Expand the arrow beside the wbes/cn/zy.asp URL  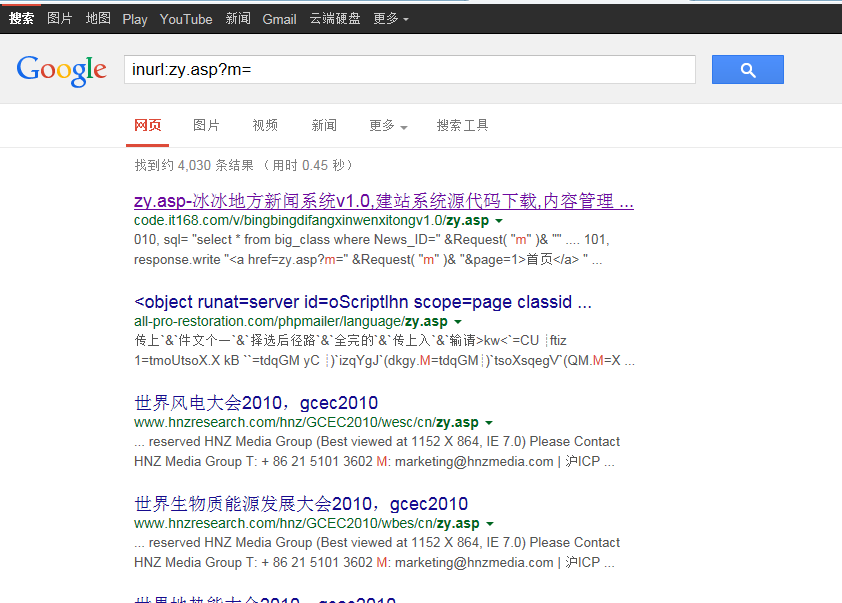490,524
